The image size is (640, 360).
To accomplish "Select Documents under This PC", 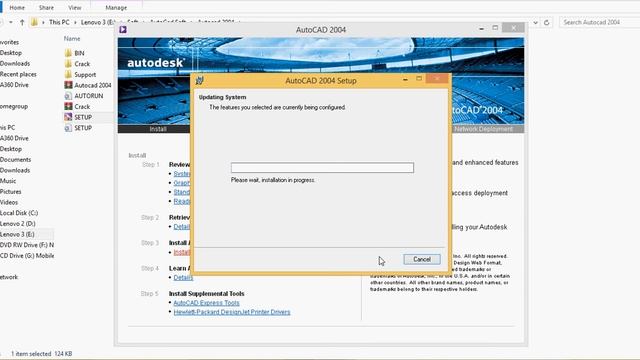I will (x=15, y=159).
